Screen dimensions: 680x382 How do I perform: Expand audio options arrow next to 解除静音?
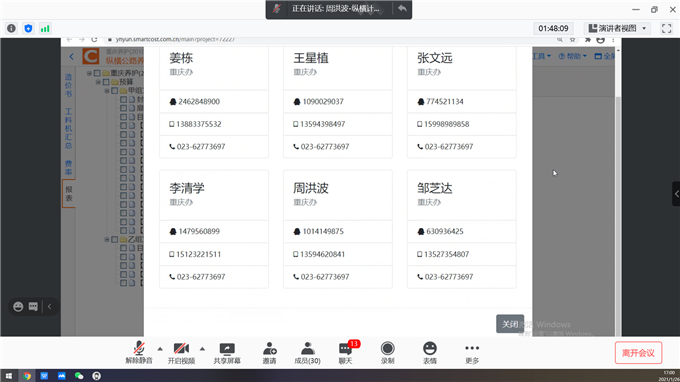(160, 349)
